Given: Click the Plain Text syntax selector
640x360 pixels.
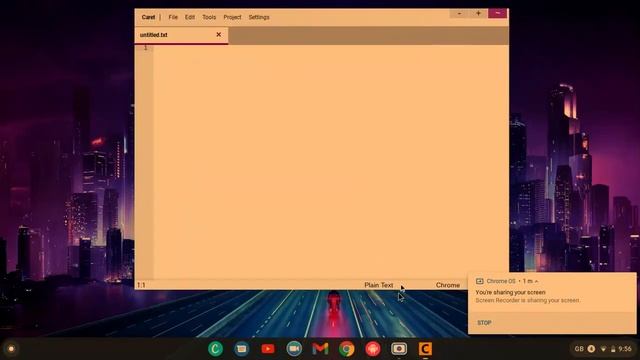Looking at the screenshot, I should 378,285.
